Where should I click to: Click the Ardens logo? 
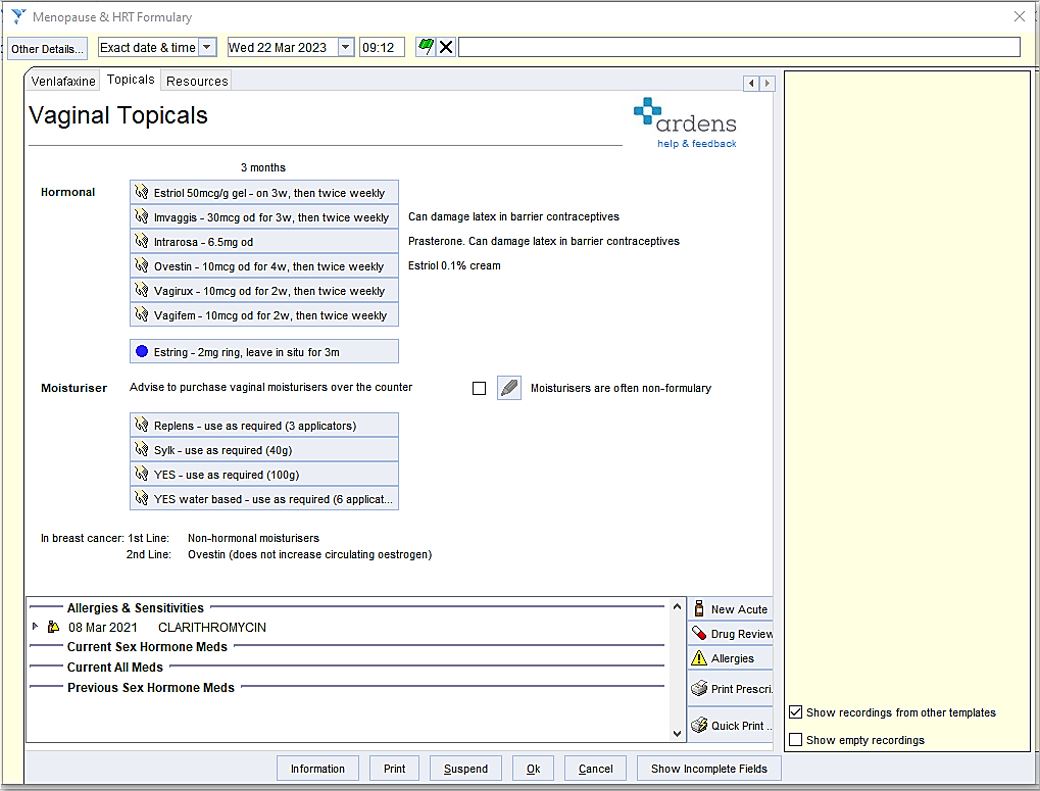click(684, 115)
